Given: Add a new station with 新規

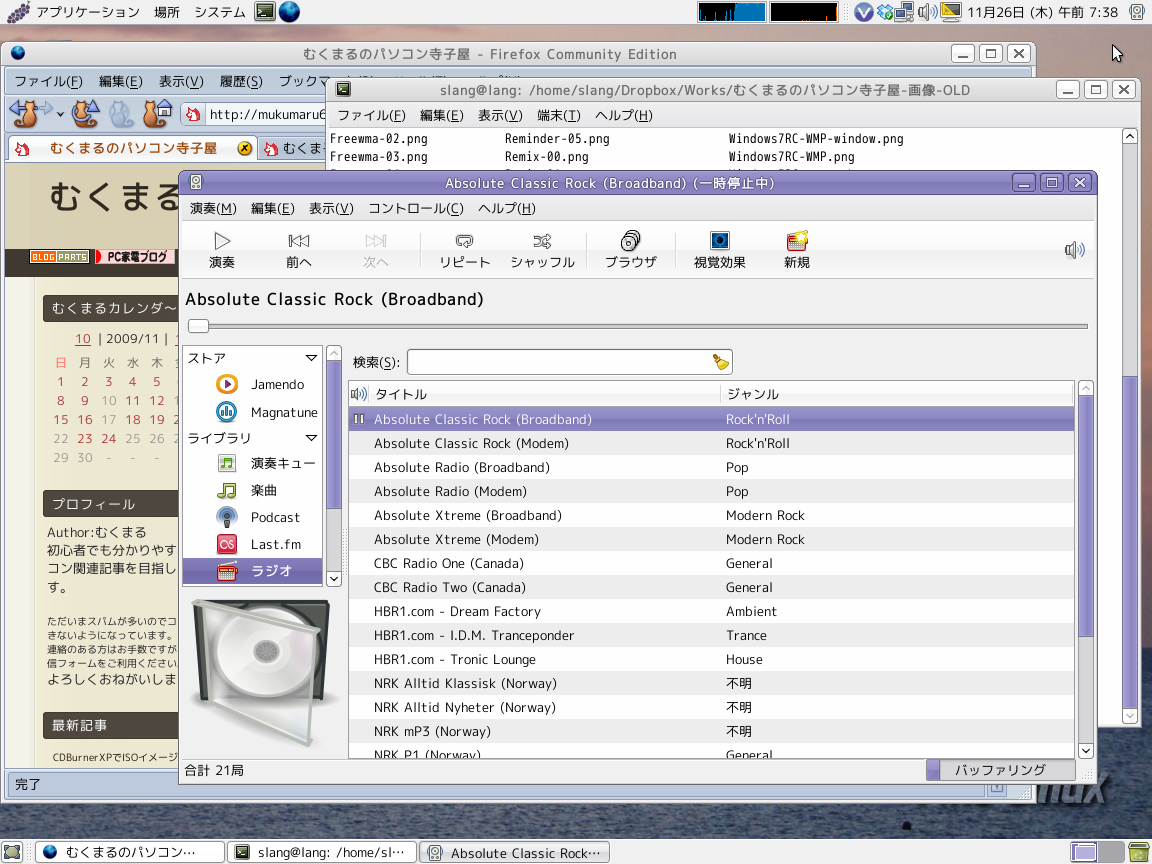Looking at the screenshot, I should click(x=796, y=251).
